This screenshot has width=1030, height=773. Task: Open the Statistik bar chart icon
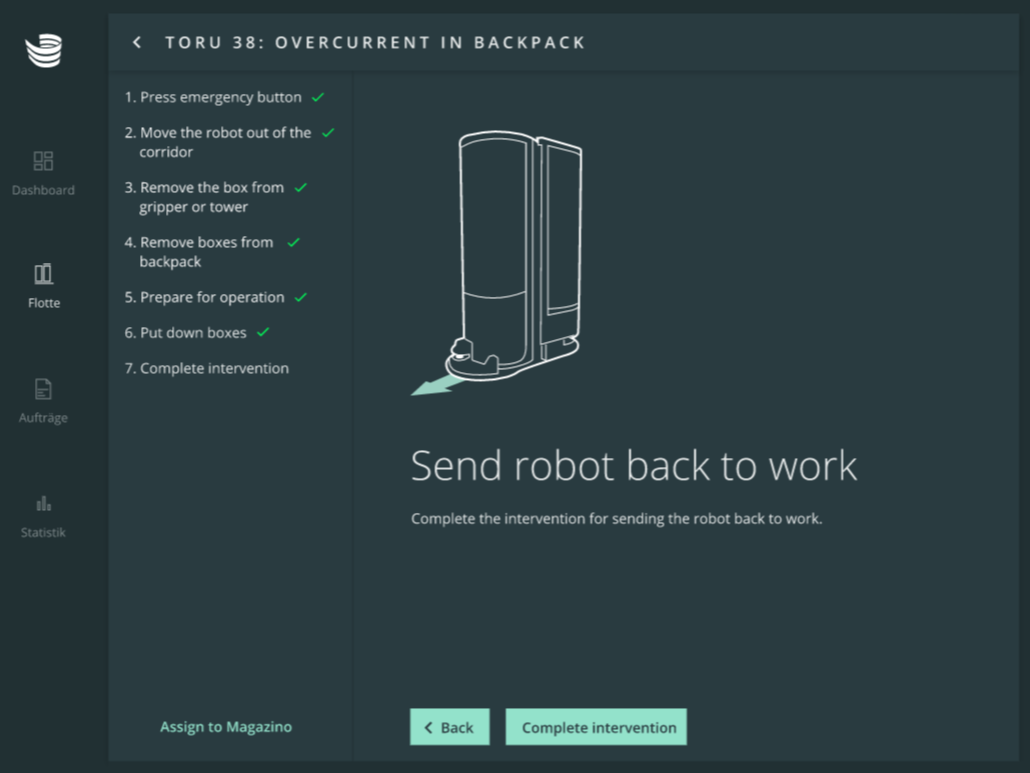click(x=43, y=503)
